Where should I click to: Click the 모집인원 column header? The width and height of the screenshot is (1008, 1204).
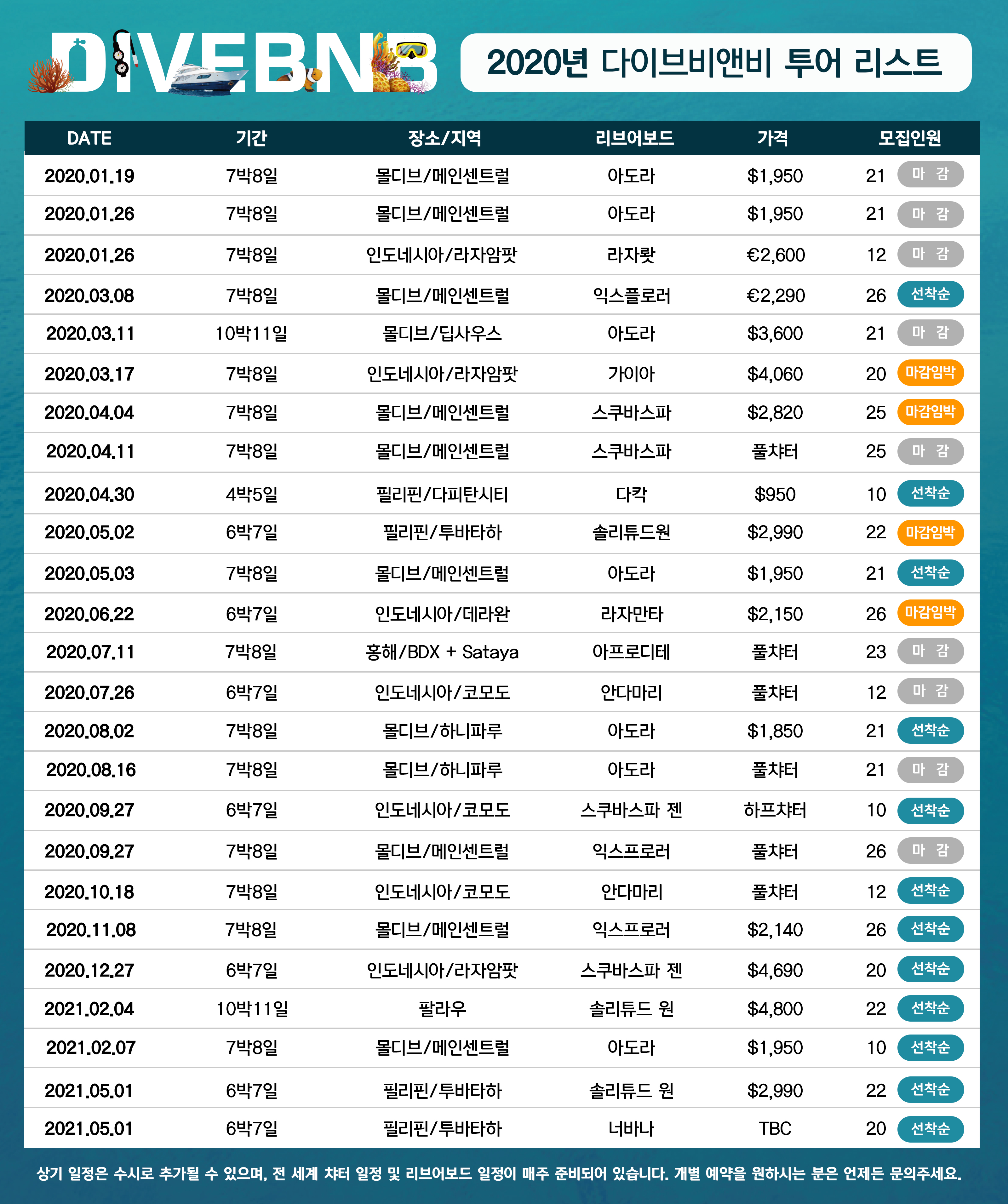click(910, 138)
